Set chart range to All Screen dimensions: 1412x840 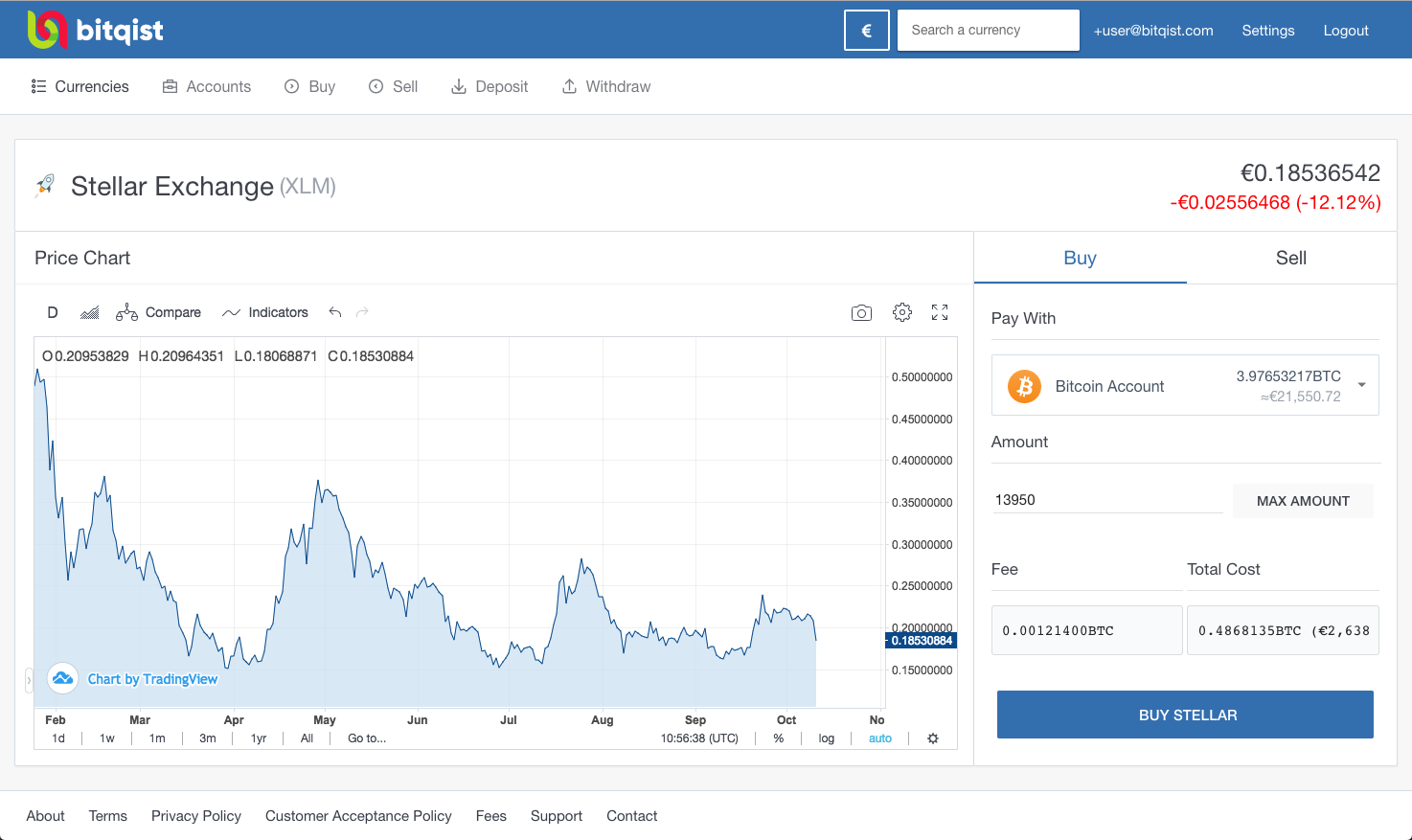click(x=307, y=738)
